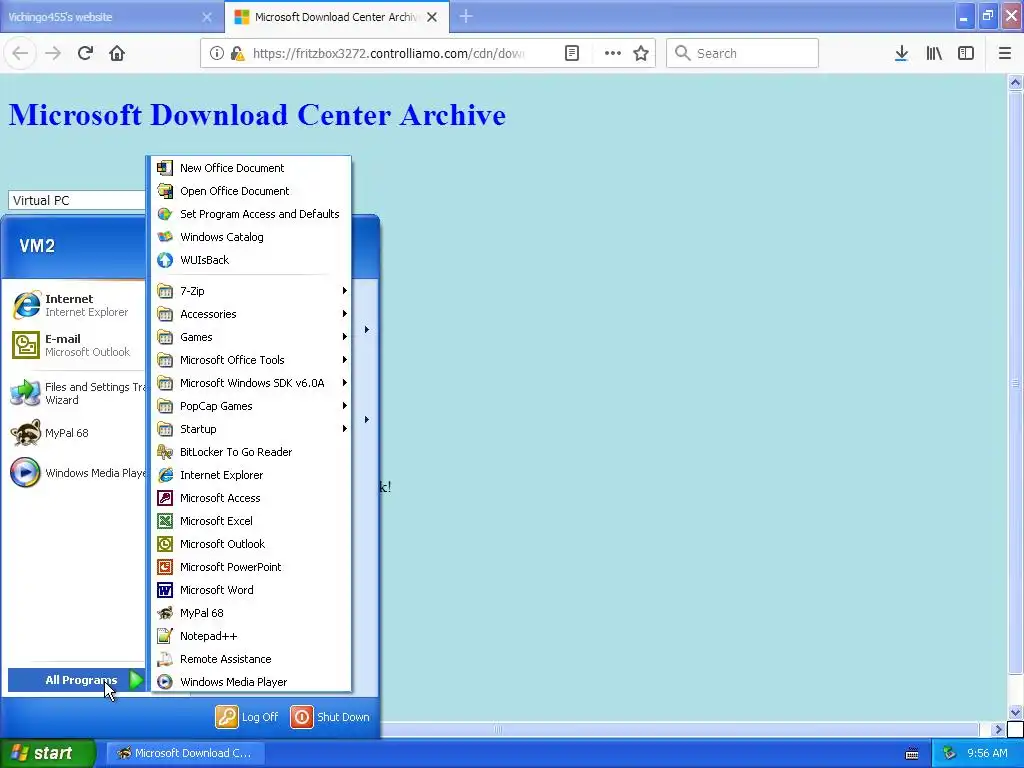Start Microsoft PowerPoint
Viewport: 1024px width, 768px height.
251,567
